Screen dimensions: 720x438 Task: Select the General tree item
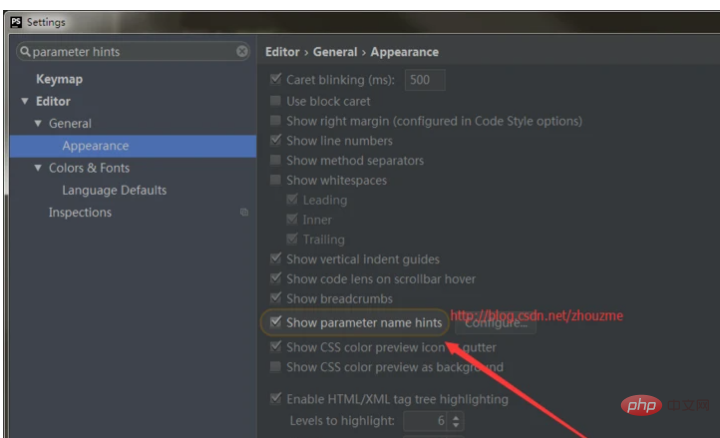[x=70, y=124]
